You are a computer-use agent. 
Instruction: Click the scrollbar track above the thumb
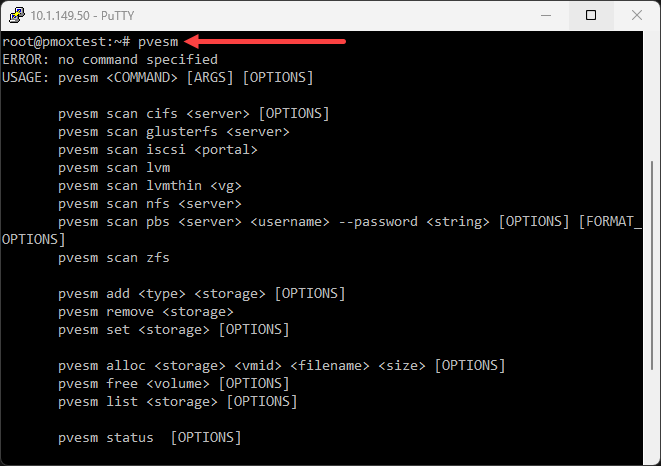click(x=651, y=100)
